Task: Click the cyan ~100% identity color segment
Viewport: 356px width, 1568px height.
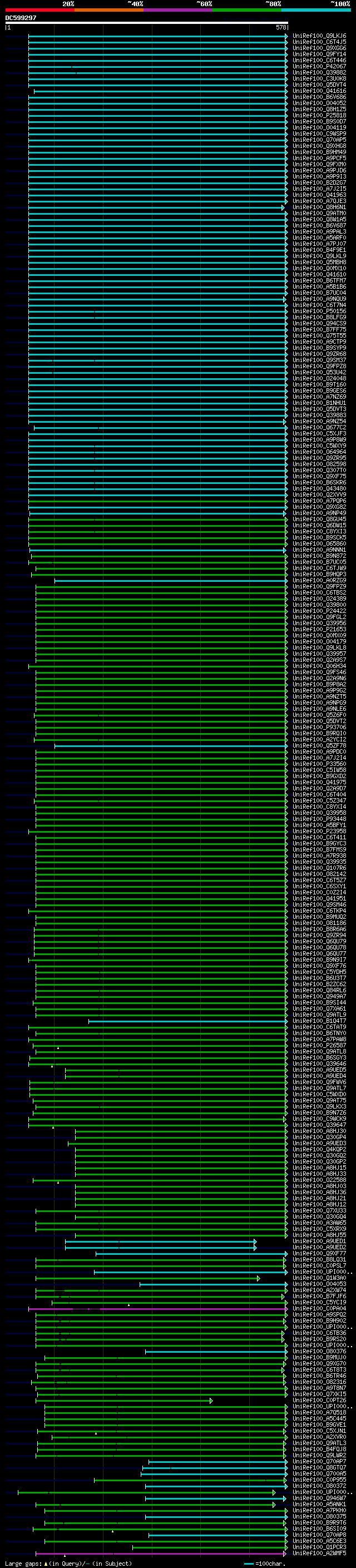Action: pyautogui.click(x=316, y=10)
